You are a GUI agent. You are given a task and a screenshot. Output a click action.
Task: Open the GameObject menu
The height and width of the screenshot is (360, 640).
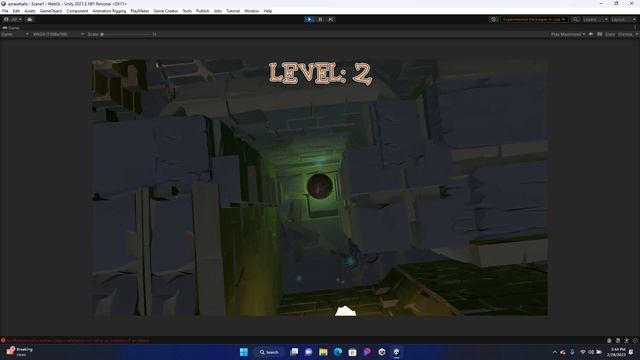(x=51, y=11)
